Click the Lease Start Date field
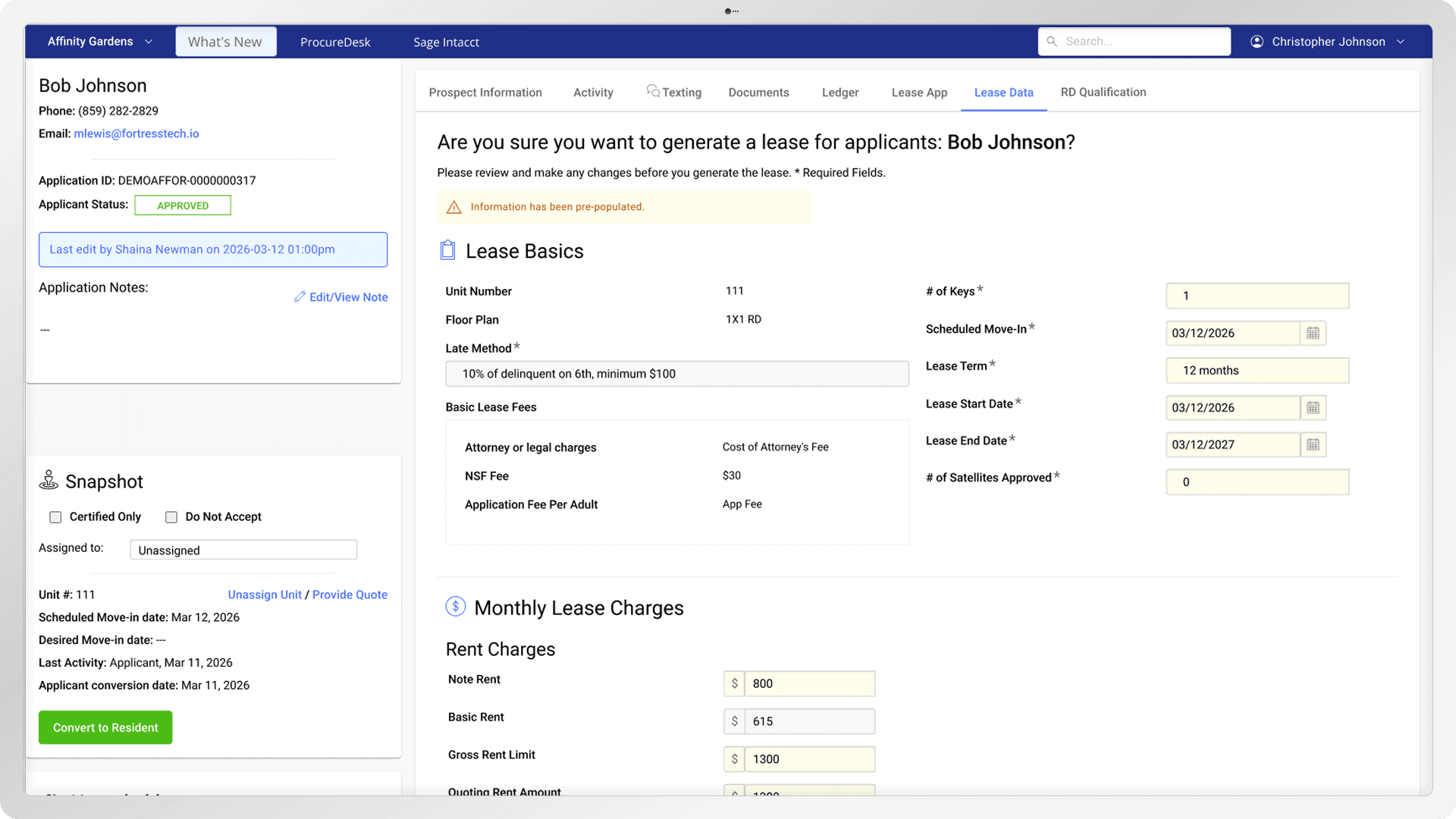 (x=1233, y=408)
